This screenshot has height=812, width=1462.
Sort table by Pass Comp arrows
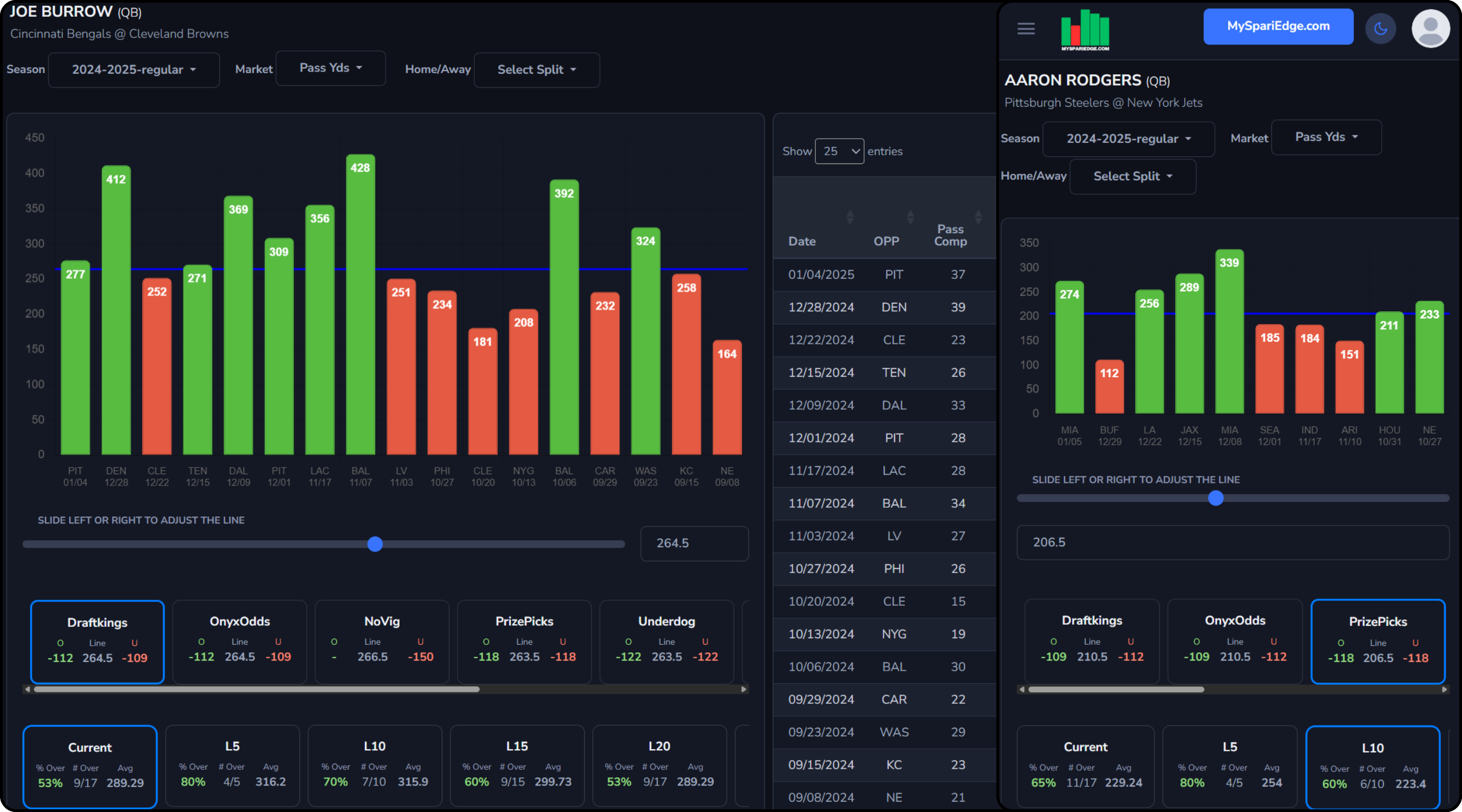coord(978,217)
